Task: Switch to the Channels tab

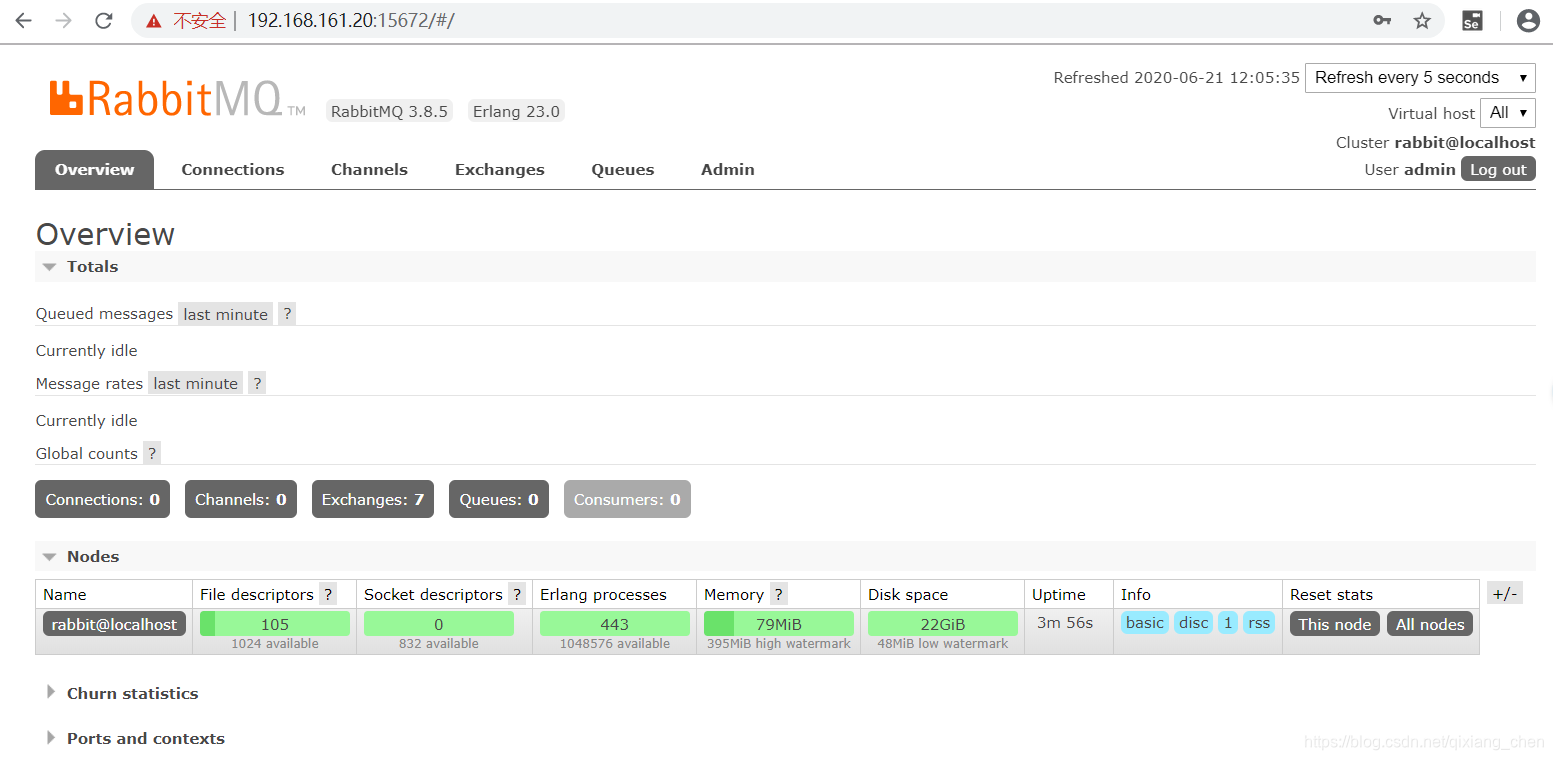Action: 370,170
